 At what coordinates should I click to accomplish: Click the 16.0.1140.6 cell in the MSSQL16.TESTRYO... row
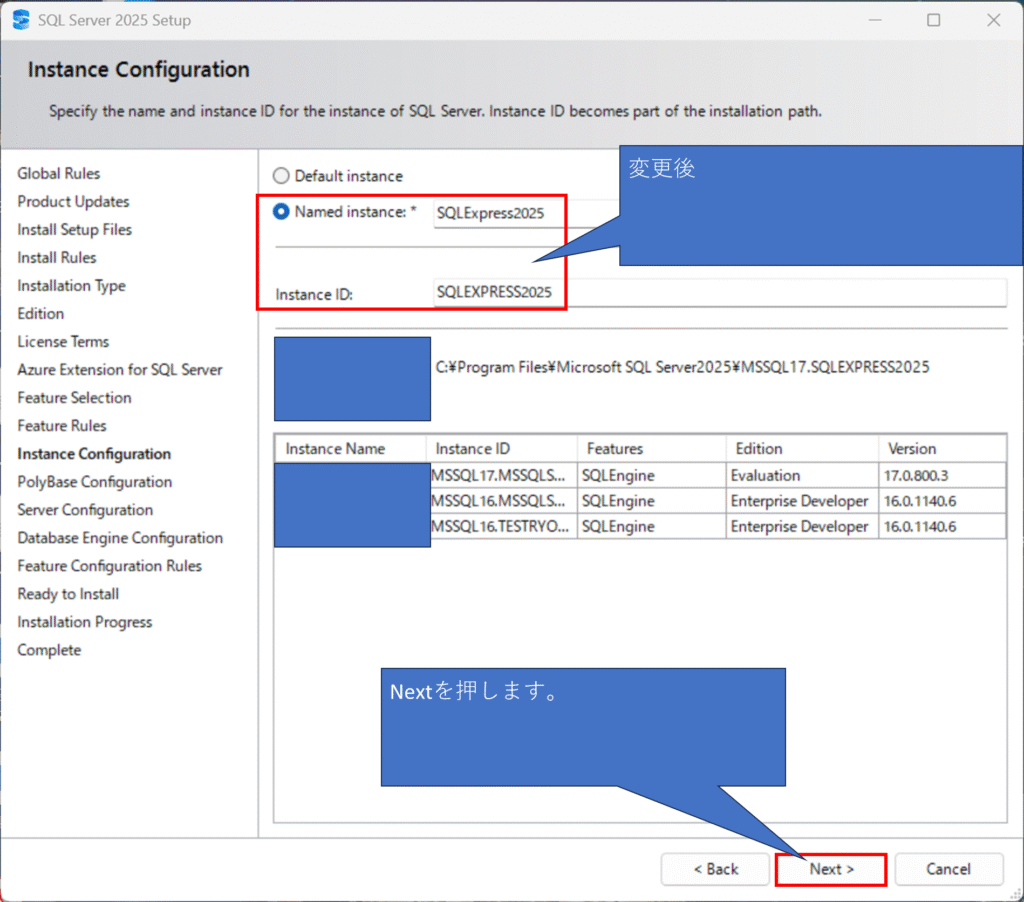[942, 526]
